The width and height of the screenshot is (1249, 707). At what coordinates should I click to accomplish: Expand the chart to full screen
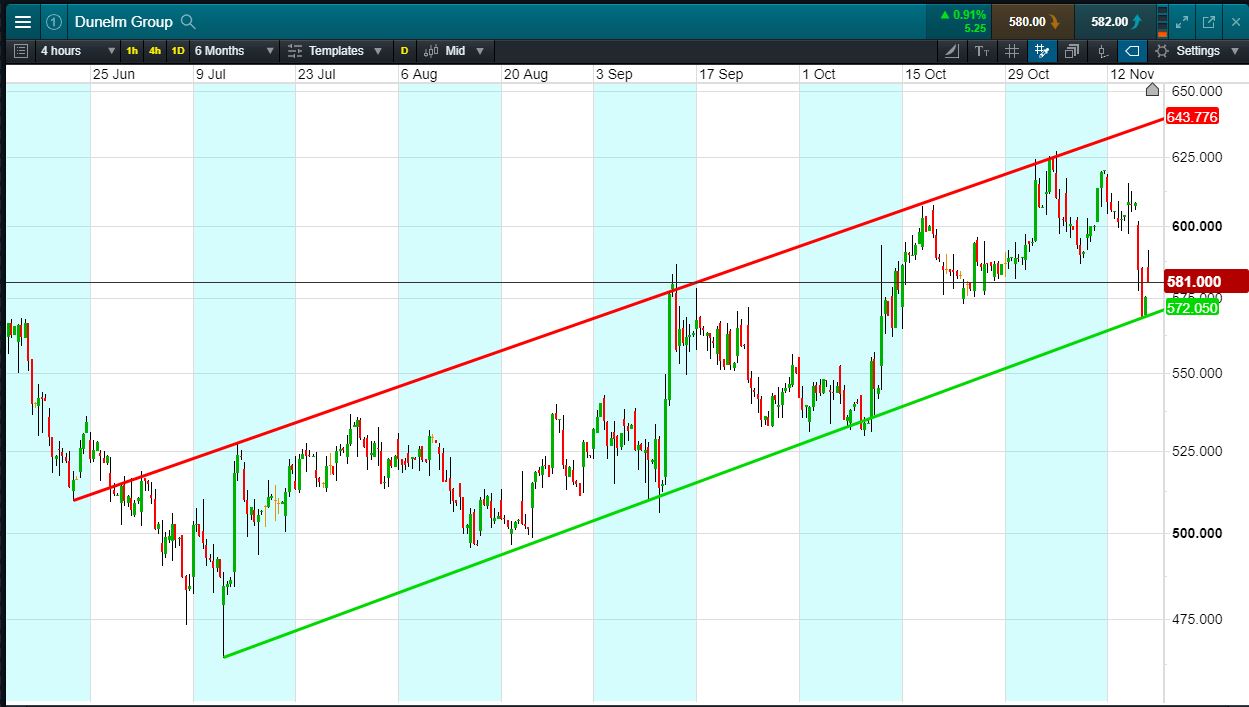(x=1183, y=22)
